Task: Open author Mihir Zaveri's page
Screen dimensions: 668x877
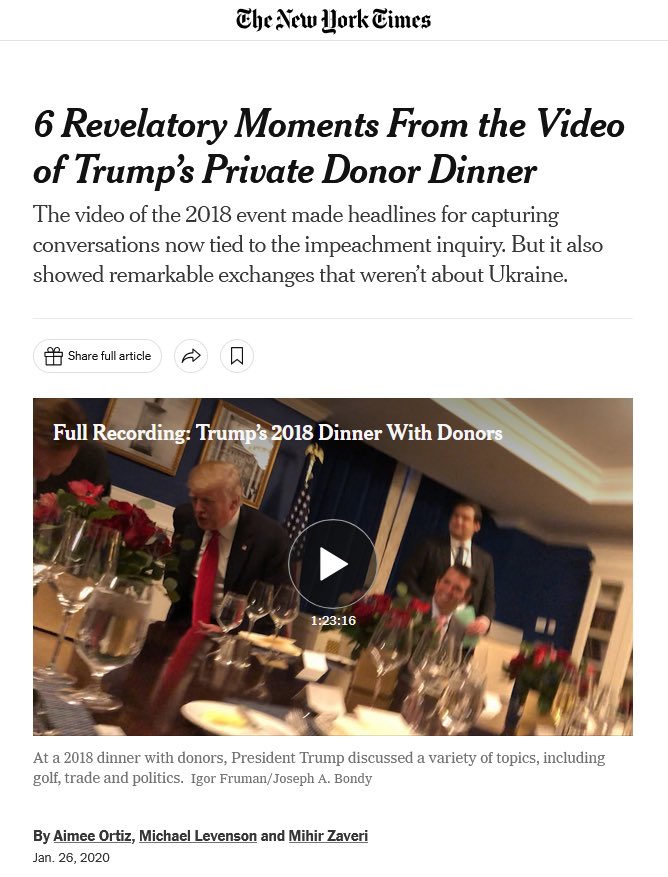Action: (x=328, y=836)
